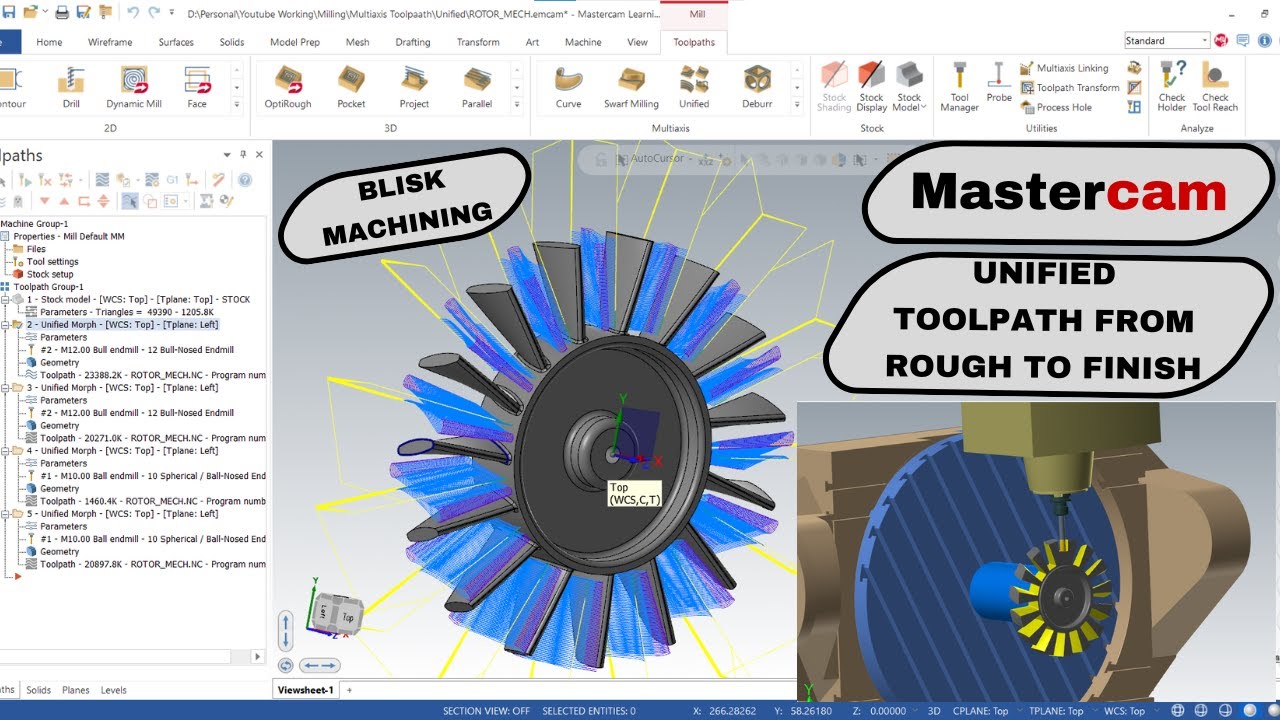This screenshot has height=720, width=1280.
Task: Move insert arrow up in Toolpaths manager
Action: point(62,201)
